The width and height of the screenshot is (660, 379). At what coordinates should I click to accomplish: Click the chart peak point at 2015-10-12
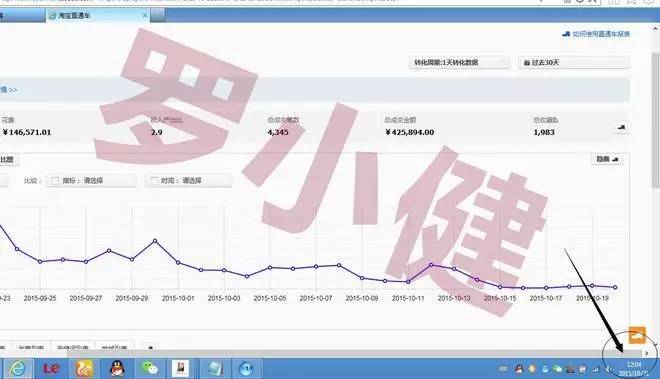431,264
